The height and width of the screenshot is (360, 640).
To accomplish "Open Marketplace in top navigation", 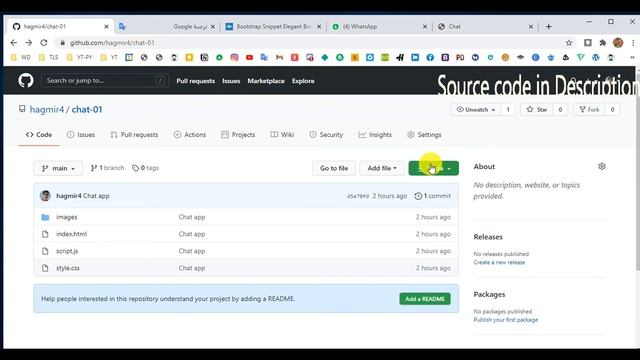I will (266, 81).
